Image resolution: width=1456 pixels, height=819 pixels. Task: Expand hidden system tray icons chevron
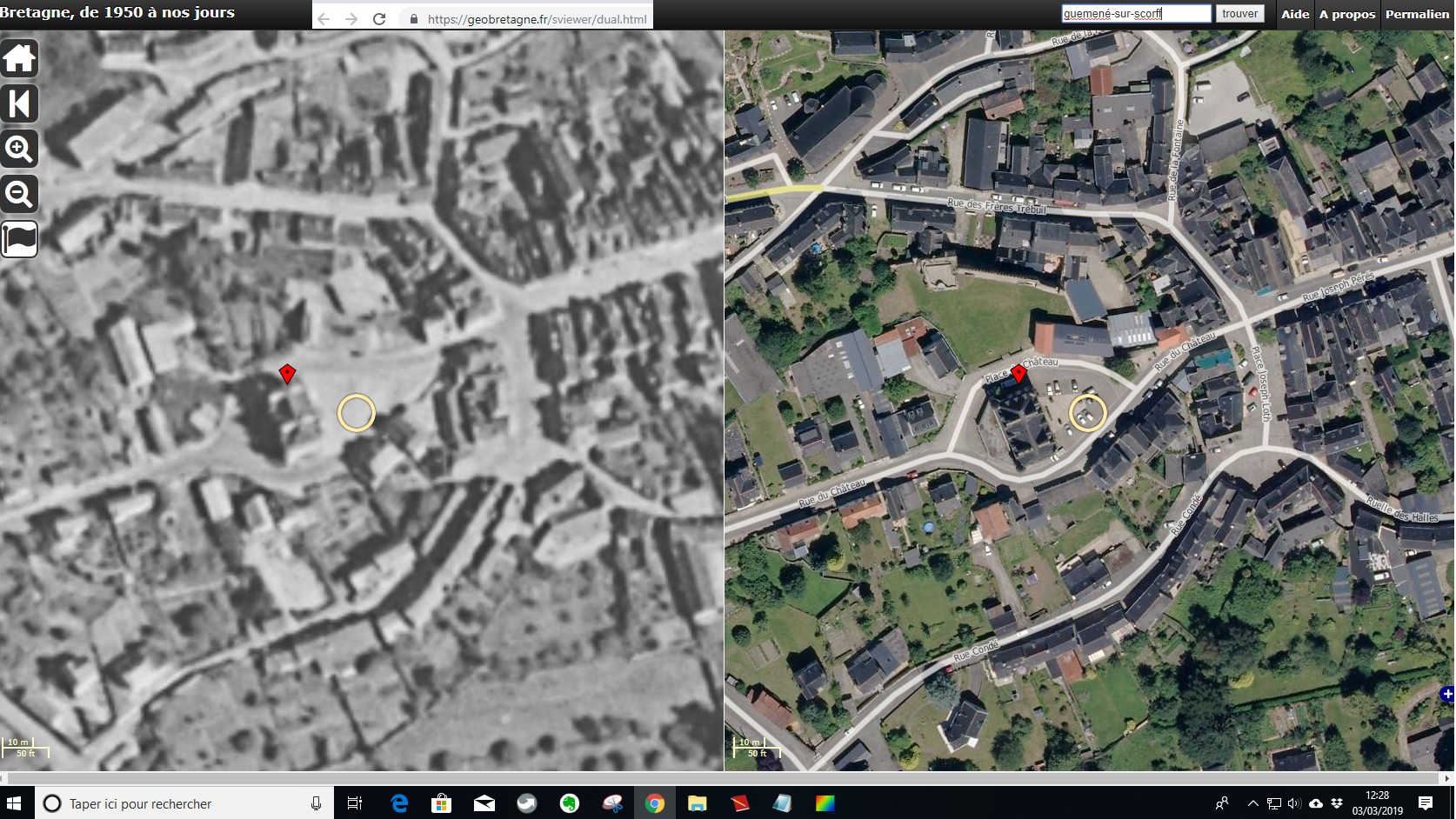1252,803
